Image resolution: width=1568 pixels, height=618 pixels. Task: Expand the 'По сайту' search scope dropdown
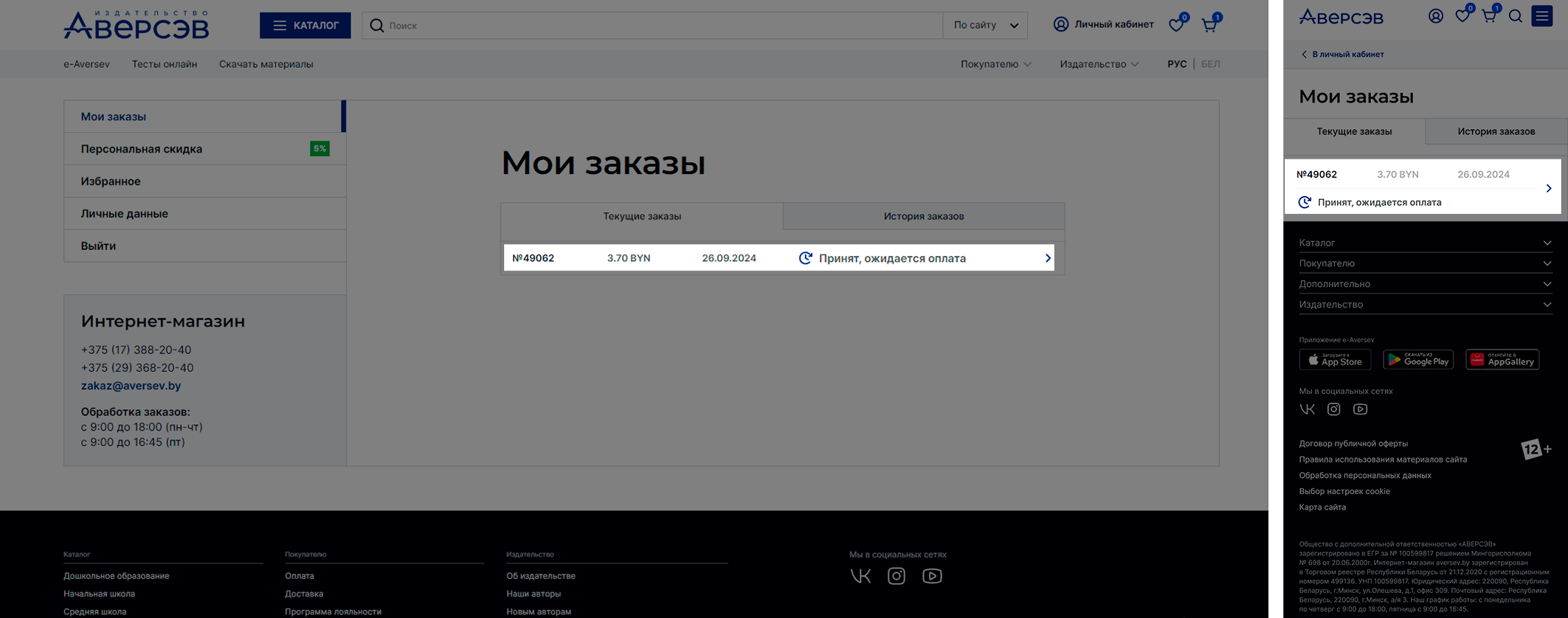pos(985,25)
